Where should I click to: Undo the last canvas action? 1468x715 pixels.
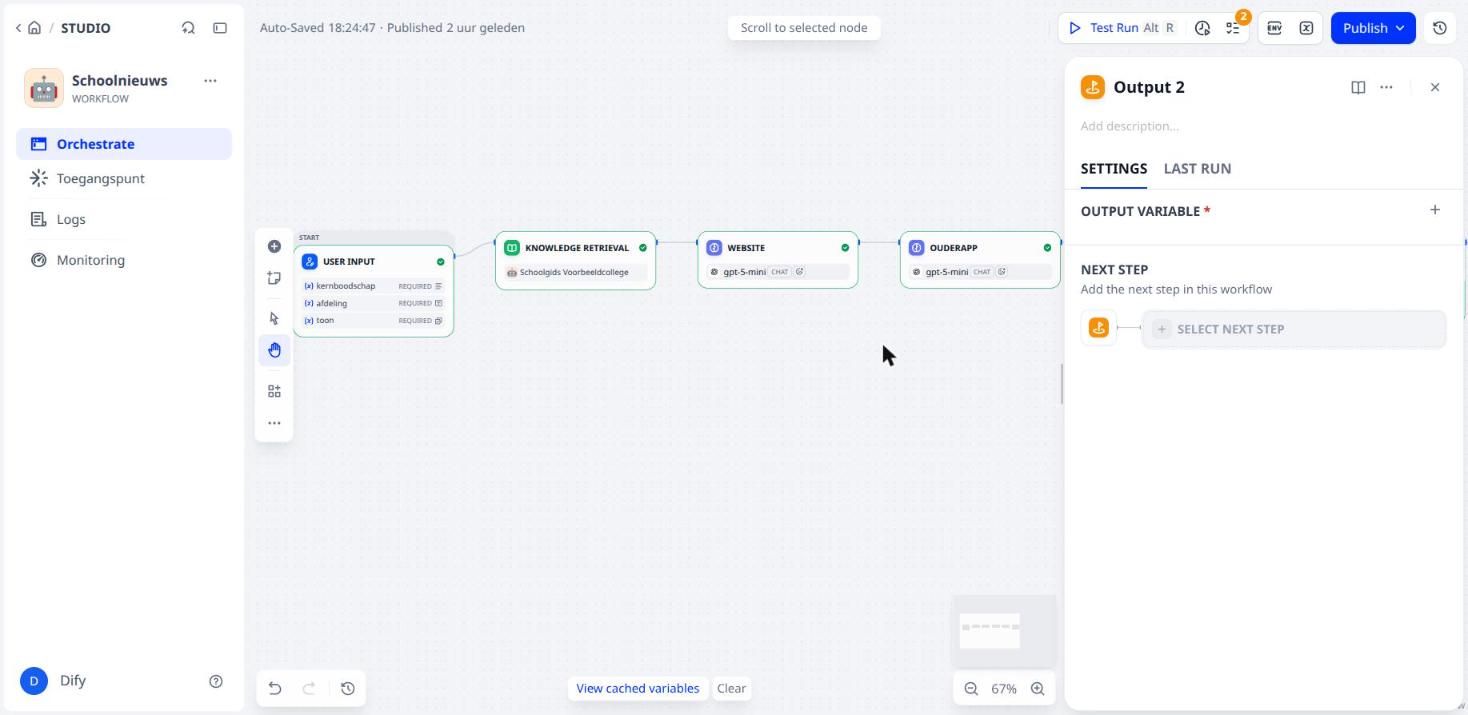click(x=275, y=688)
